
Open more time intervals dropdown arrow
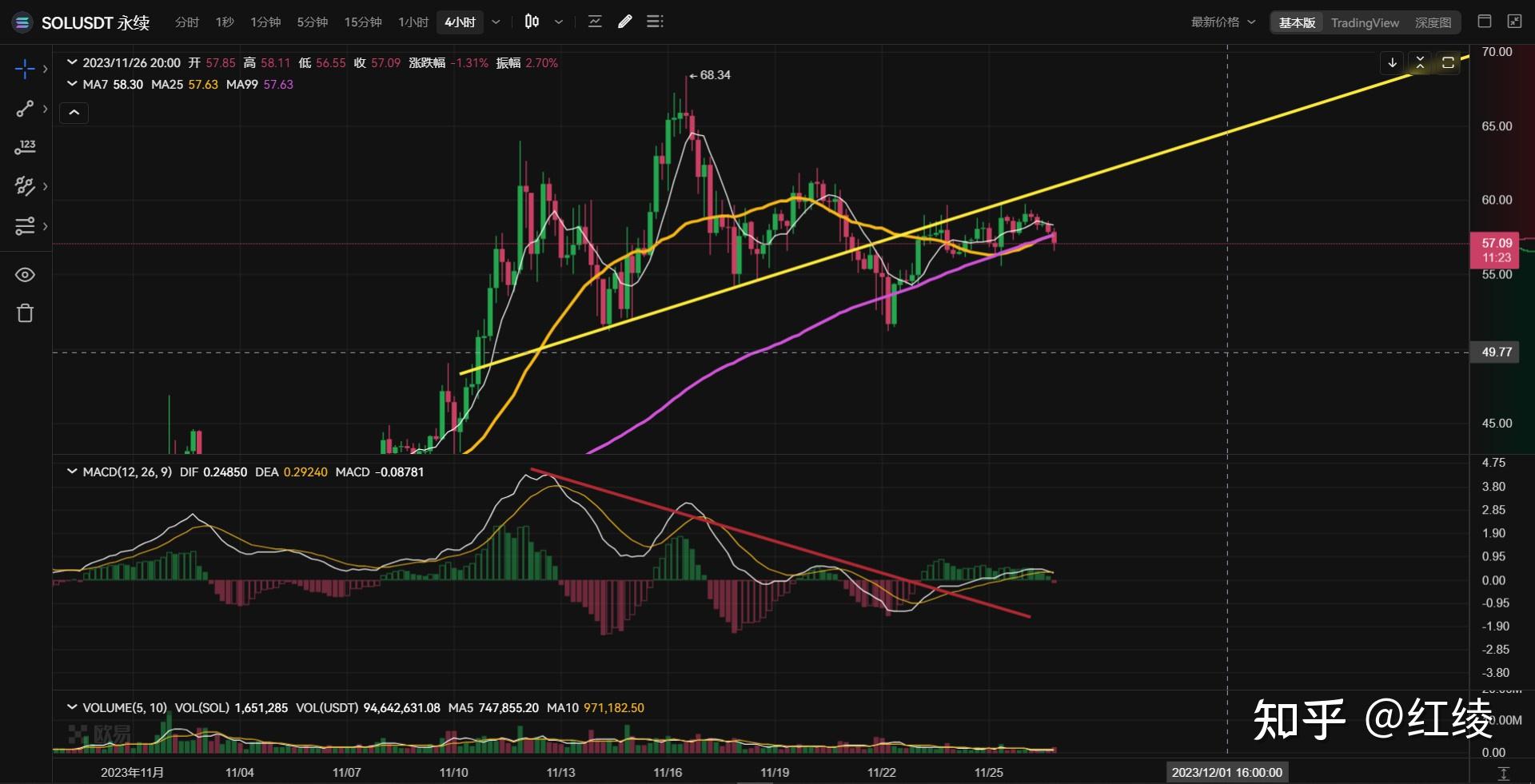coord(496,22)
